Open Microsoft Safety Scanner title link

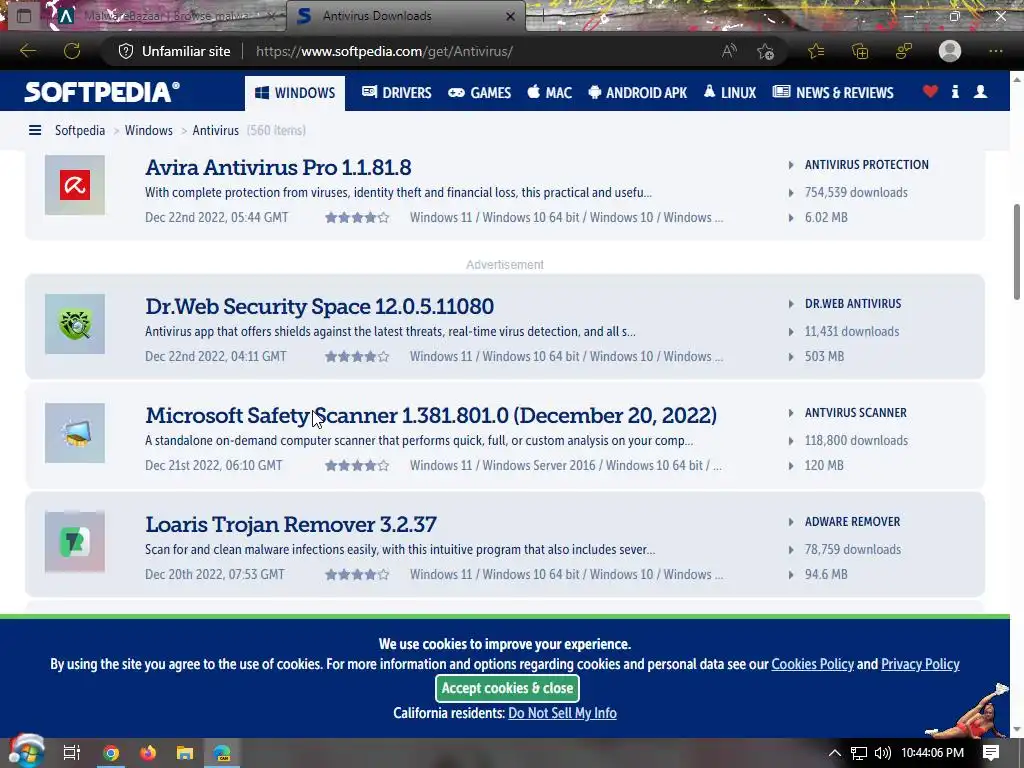431,415
